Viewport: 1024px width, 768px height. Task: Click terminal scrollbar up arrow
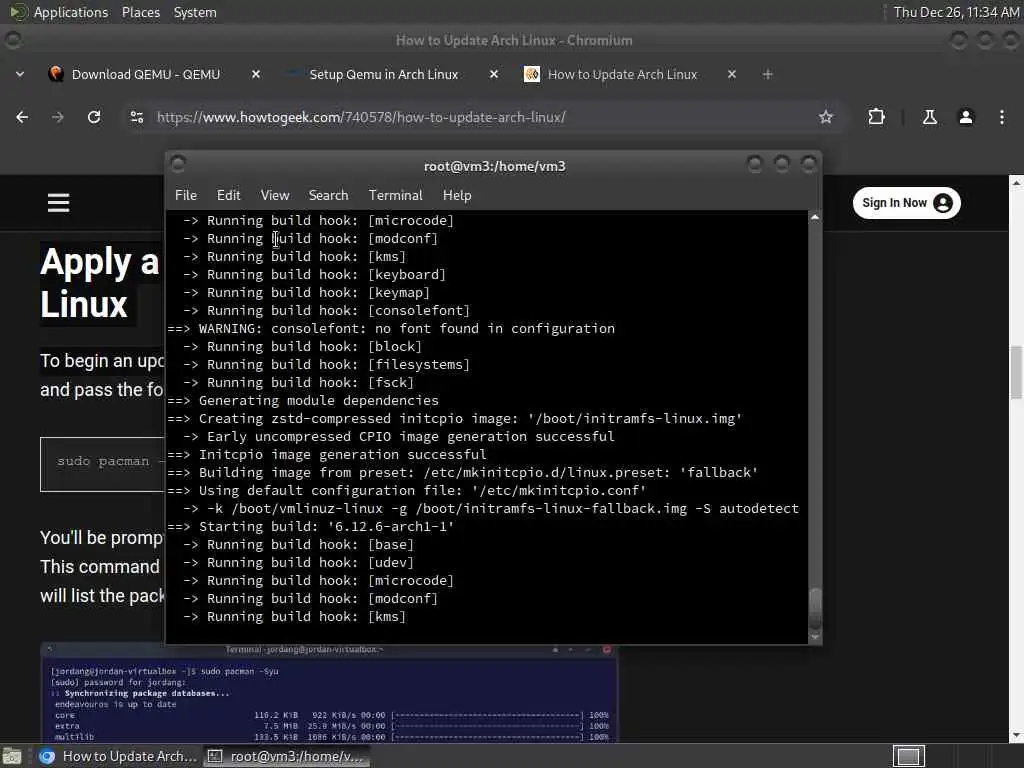[x=815, y=217]
